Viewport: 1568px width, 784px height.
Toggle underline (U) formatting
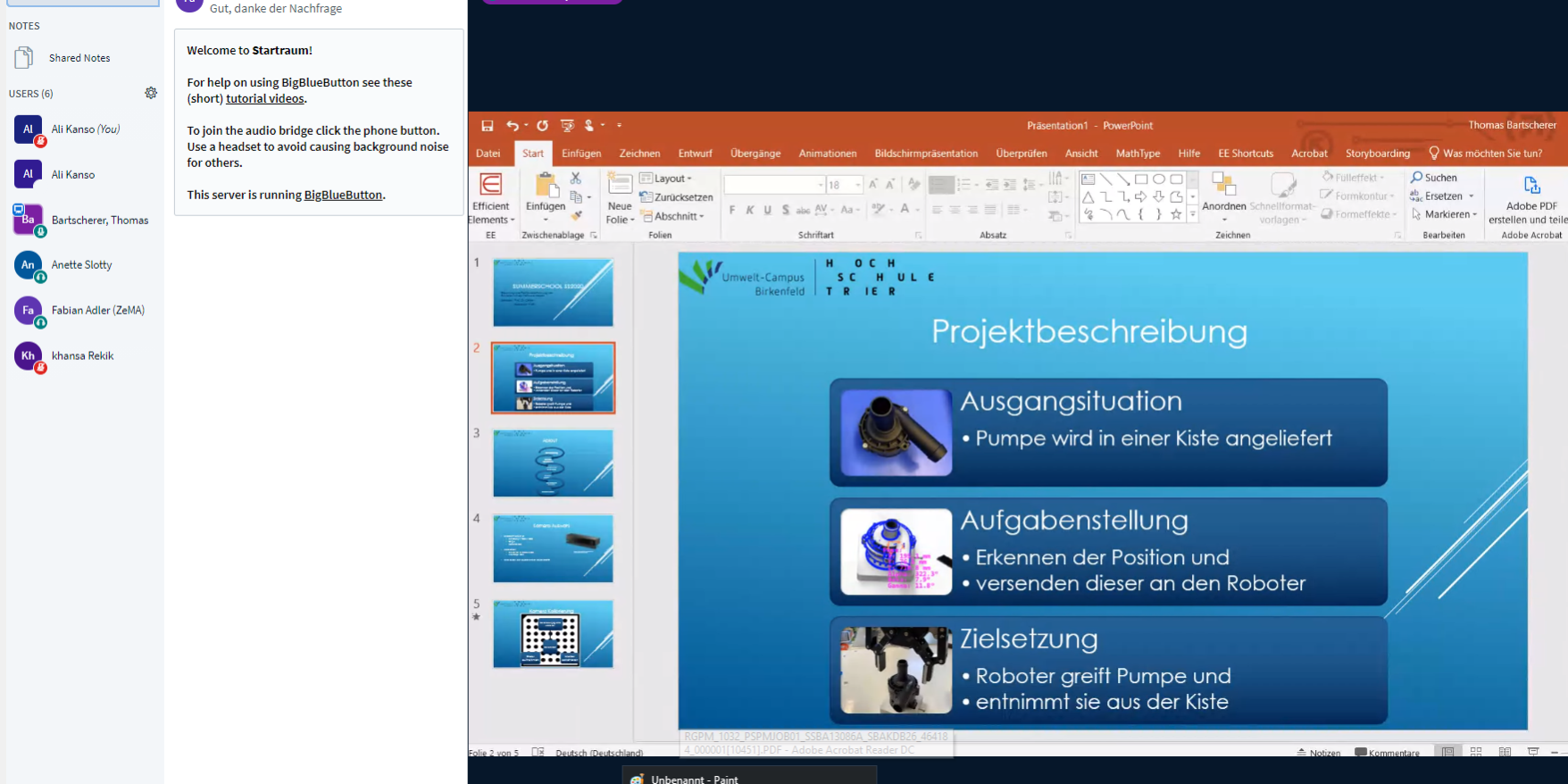767,210
